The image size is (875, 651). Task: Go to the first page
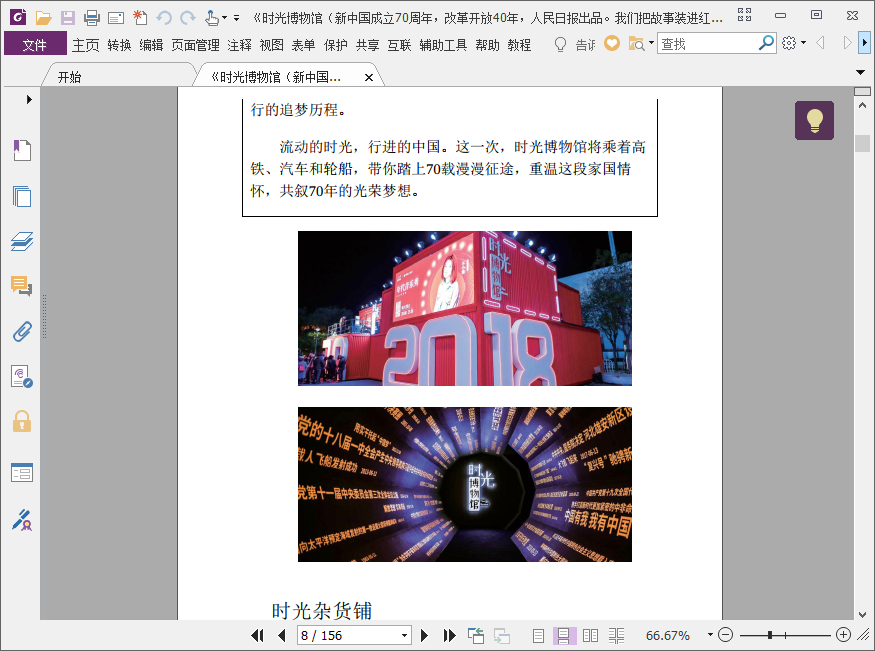click(x=257, y=635)
